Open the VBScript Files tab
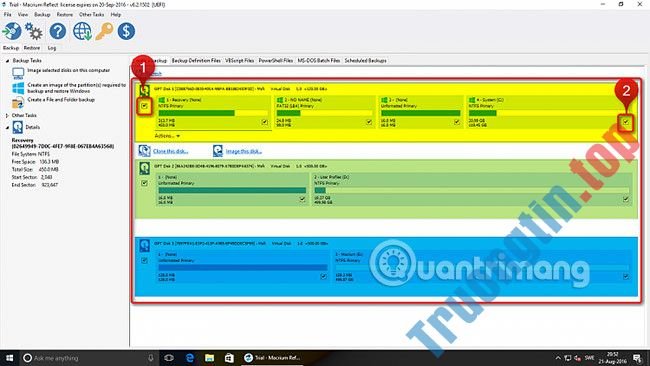The width and height of the screenshot is (650, 366). tap(240, 61)
